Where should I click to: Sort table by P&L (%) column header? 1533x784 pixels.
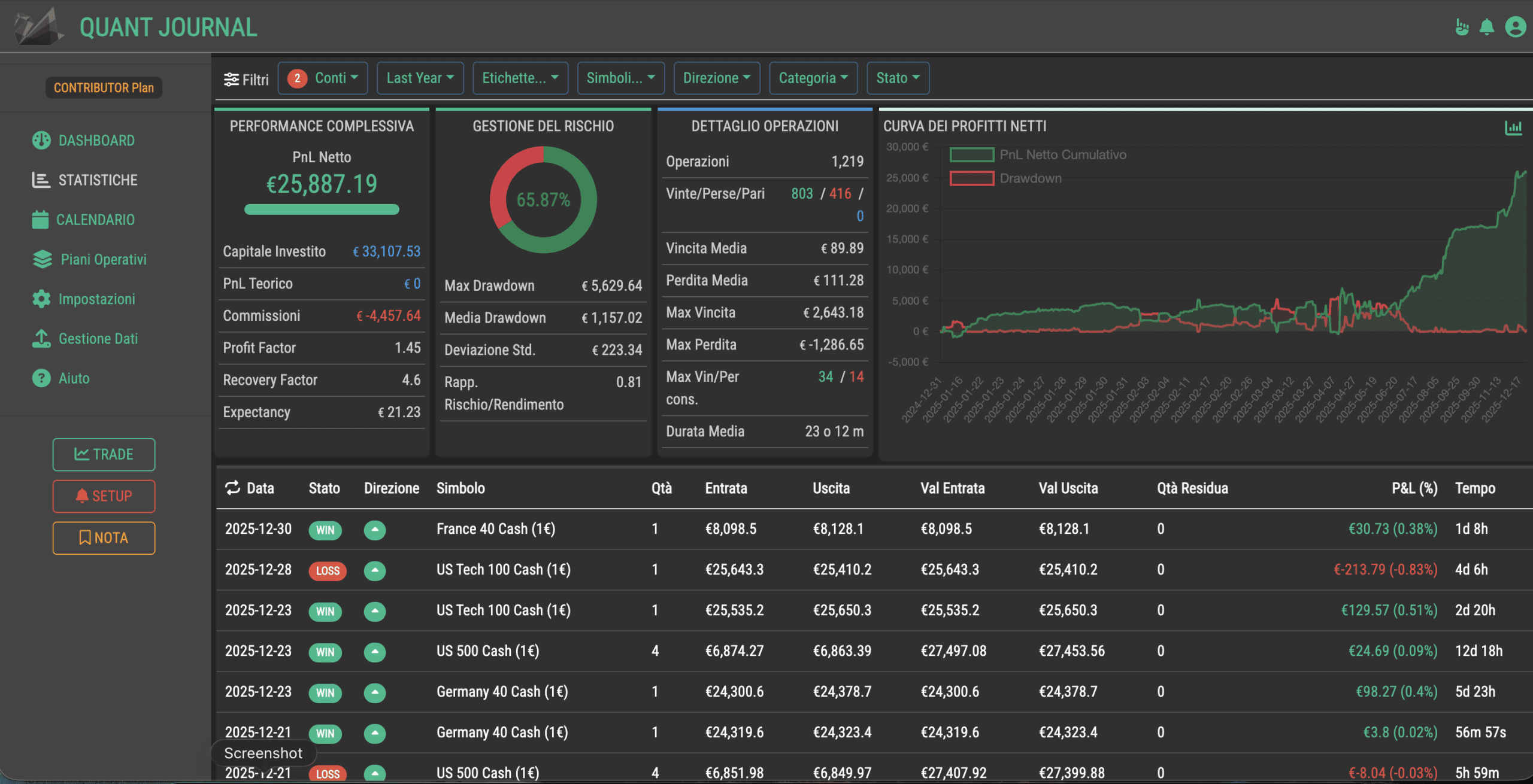click(x=1414, y=488)
